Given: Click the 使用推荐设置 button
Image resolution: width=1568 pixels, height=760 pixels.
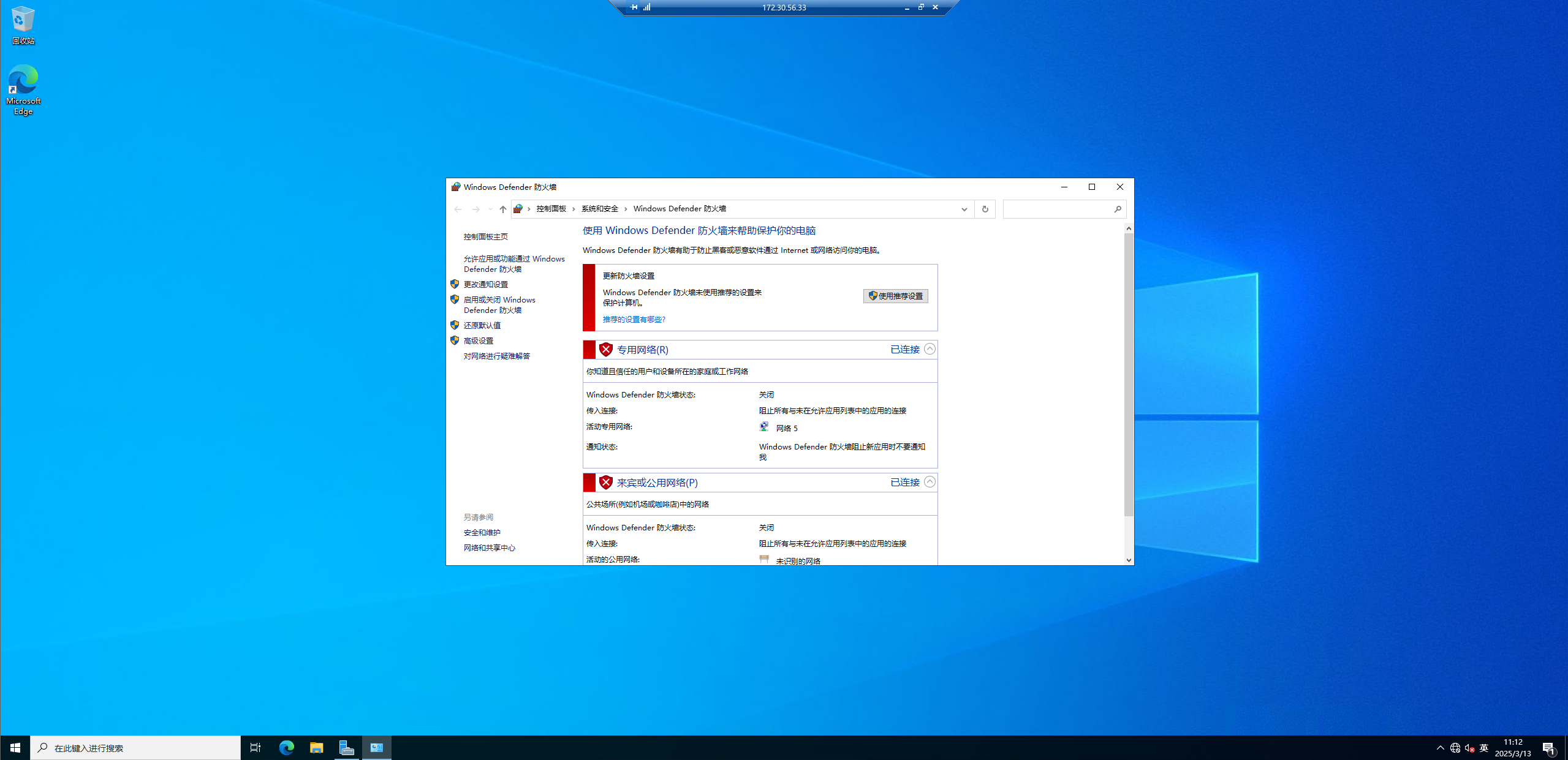Looking at the screenshot, I should (895, 296).
